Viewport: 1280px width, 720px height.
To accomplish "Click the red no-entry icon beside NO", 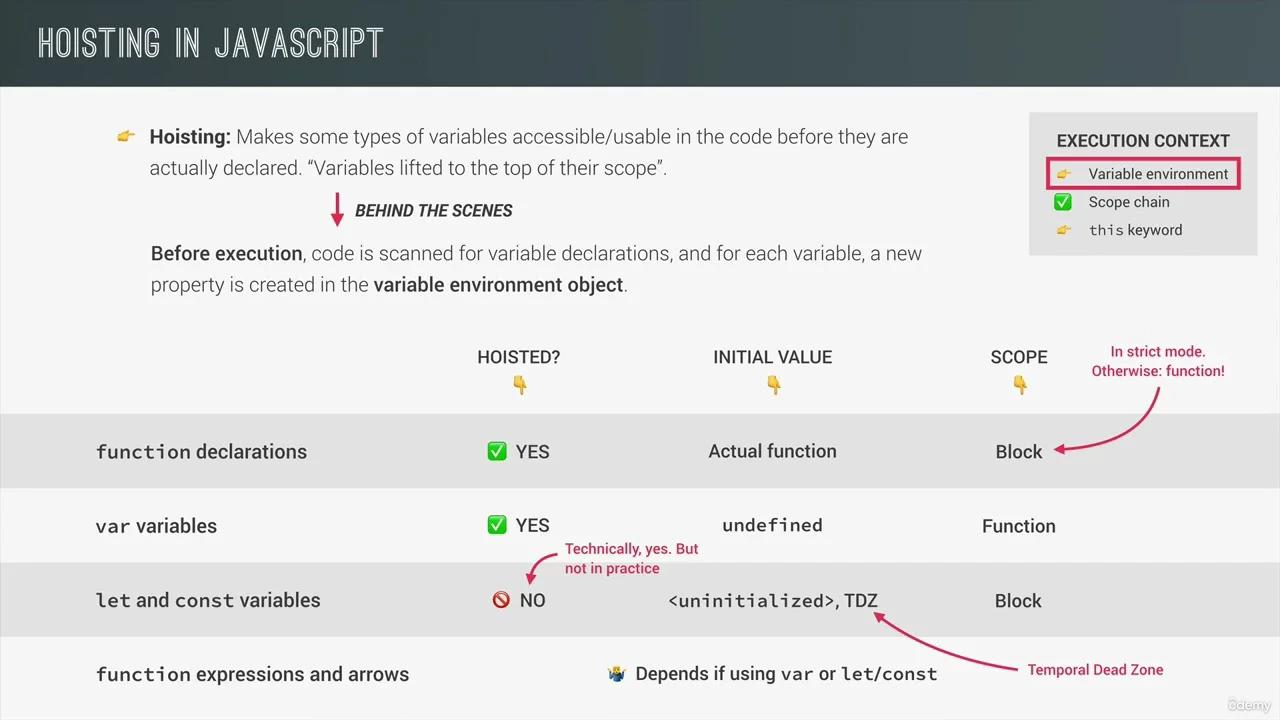I will tap(501, 600).
